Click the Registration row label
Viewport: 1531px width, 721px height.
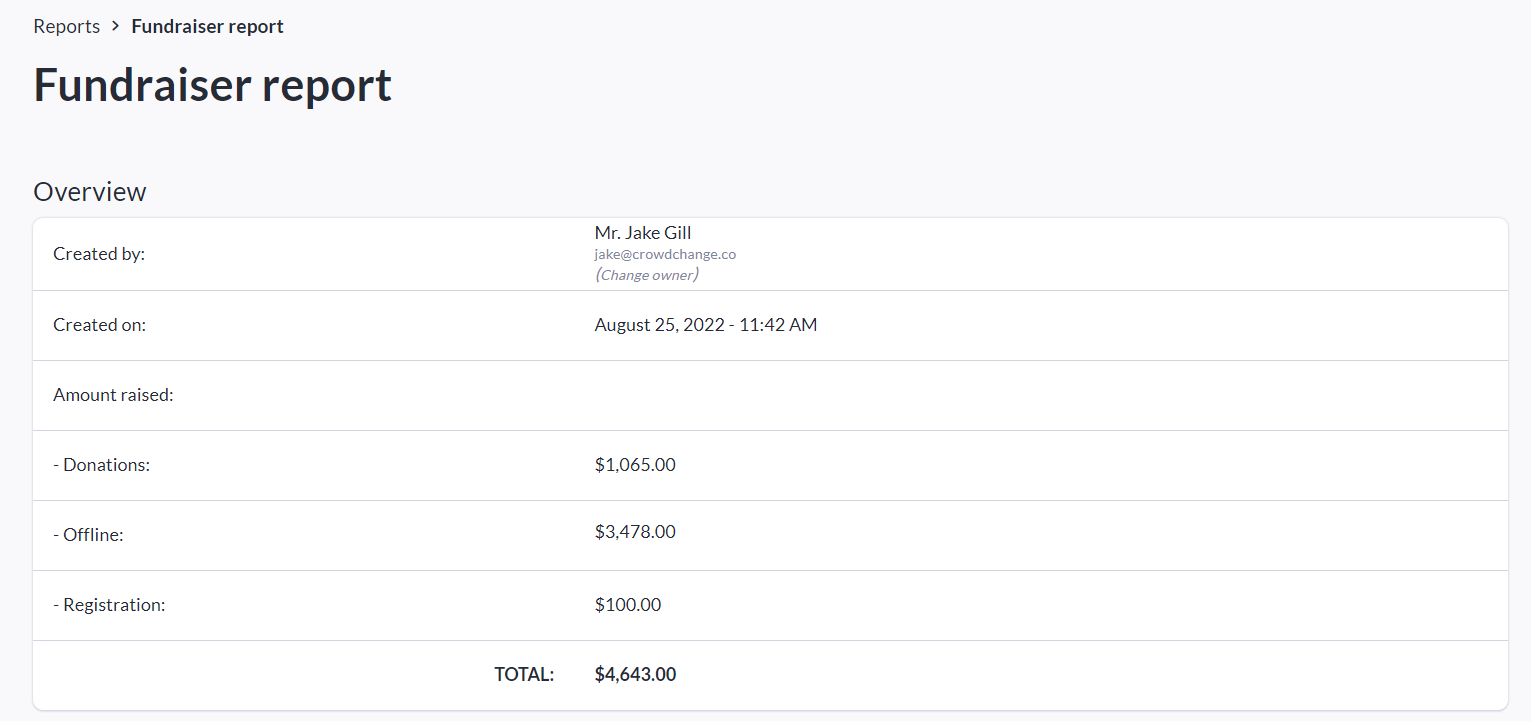pos(109,605)
